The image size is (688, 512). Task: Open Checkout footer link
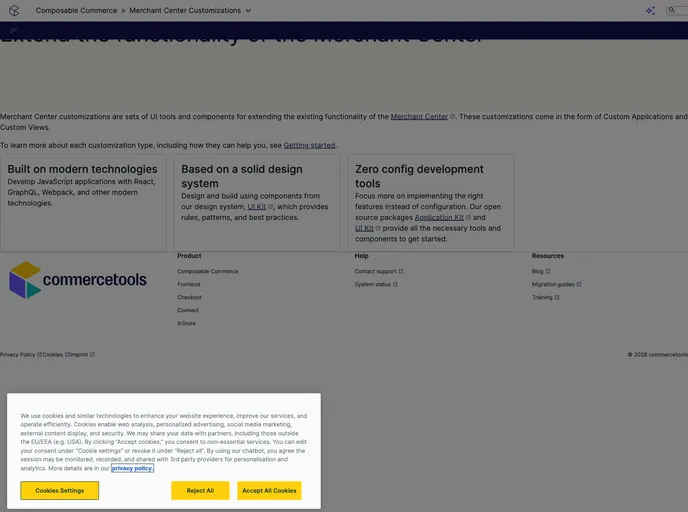click(x=189, y=297)
